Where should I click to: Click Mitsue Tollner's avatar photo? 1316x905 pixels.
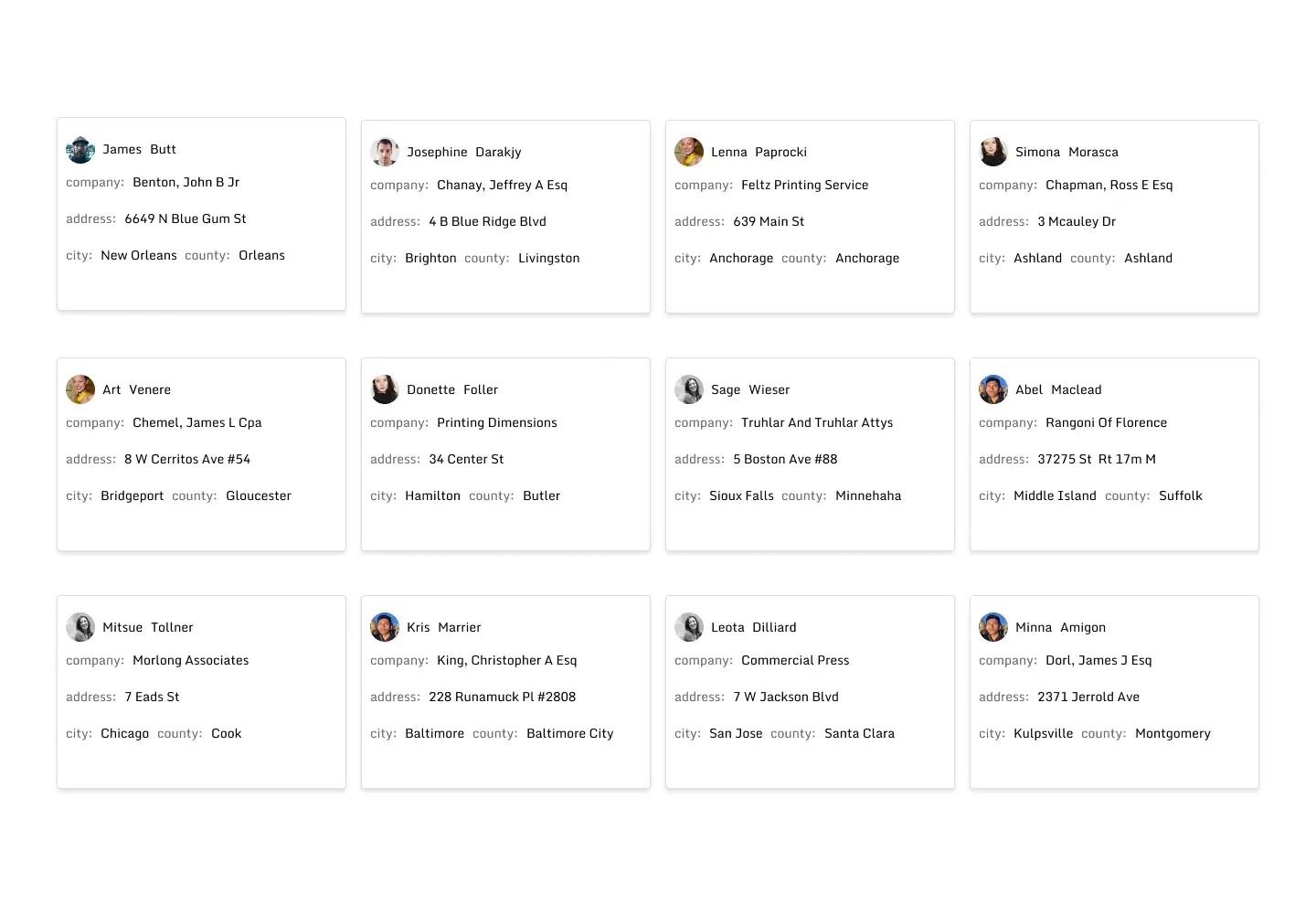[x=80, y=628]
